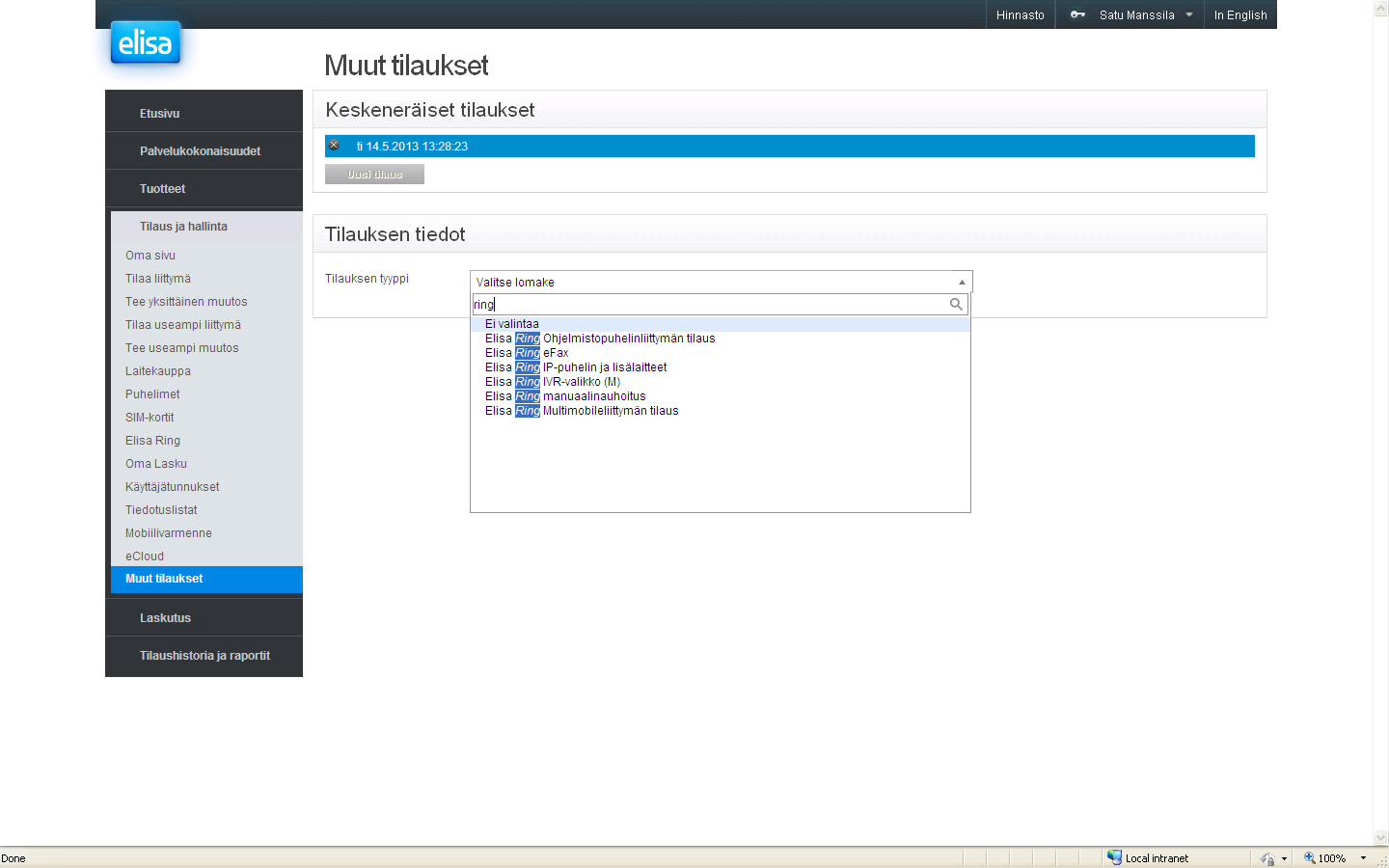This screenshot has height=868, width=1389.
Task: Open Tilaa useampi liittymä
Action: (x=183, y=325)
